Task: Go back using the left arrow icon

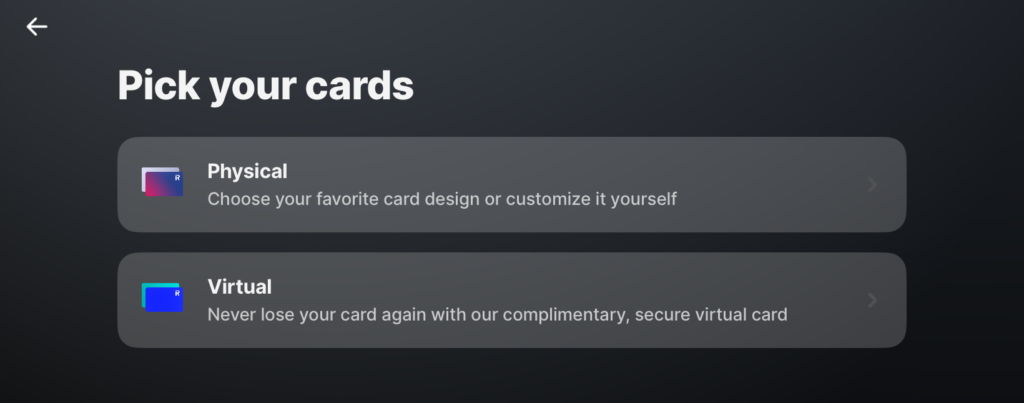Action: point(37,27)
